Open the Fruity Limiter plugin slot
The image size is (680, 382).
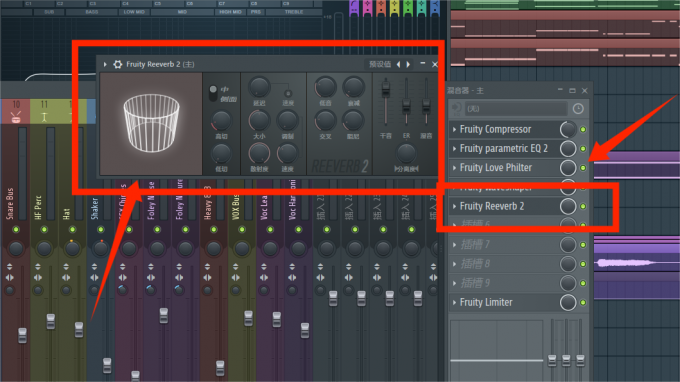click(x=486, y=302)
